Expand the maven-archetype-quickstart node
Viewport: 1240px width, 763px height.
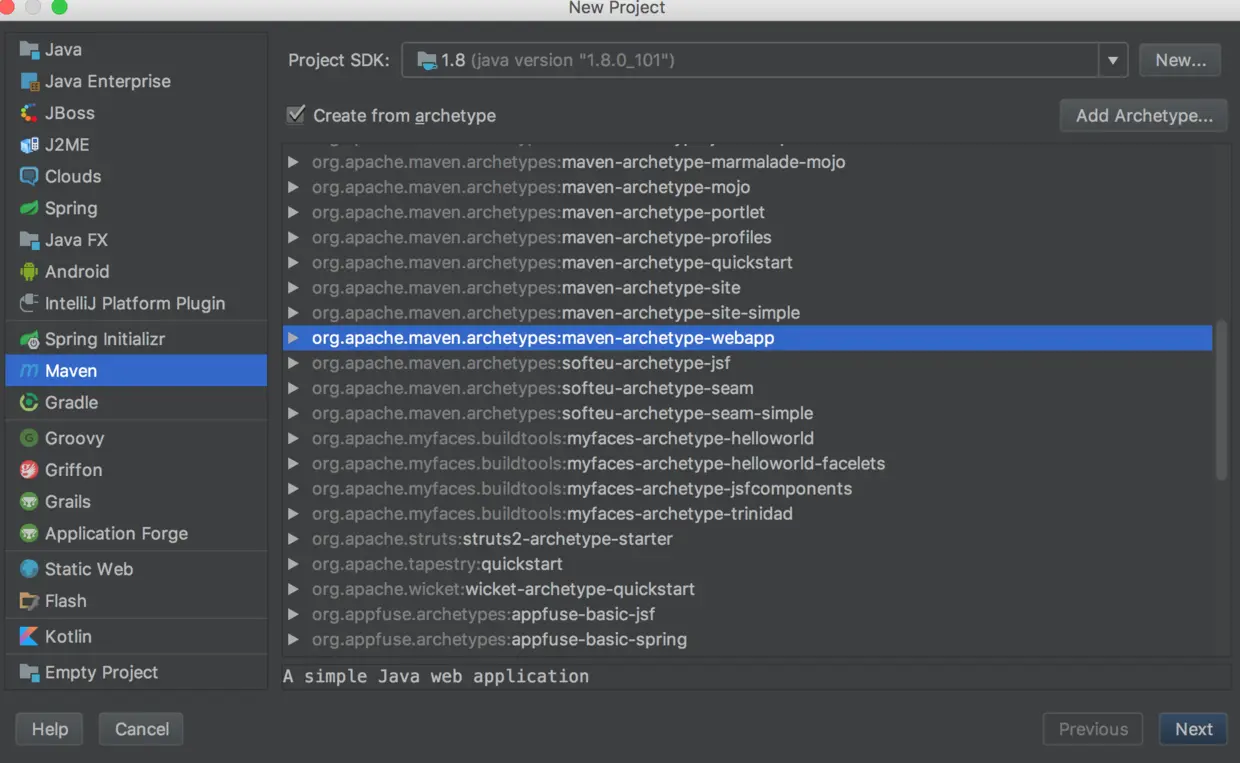(293, 263)
